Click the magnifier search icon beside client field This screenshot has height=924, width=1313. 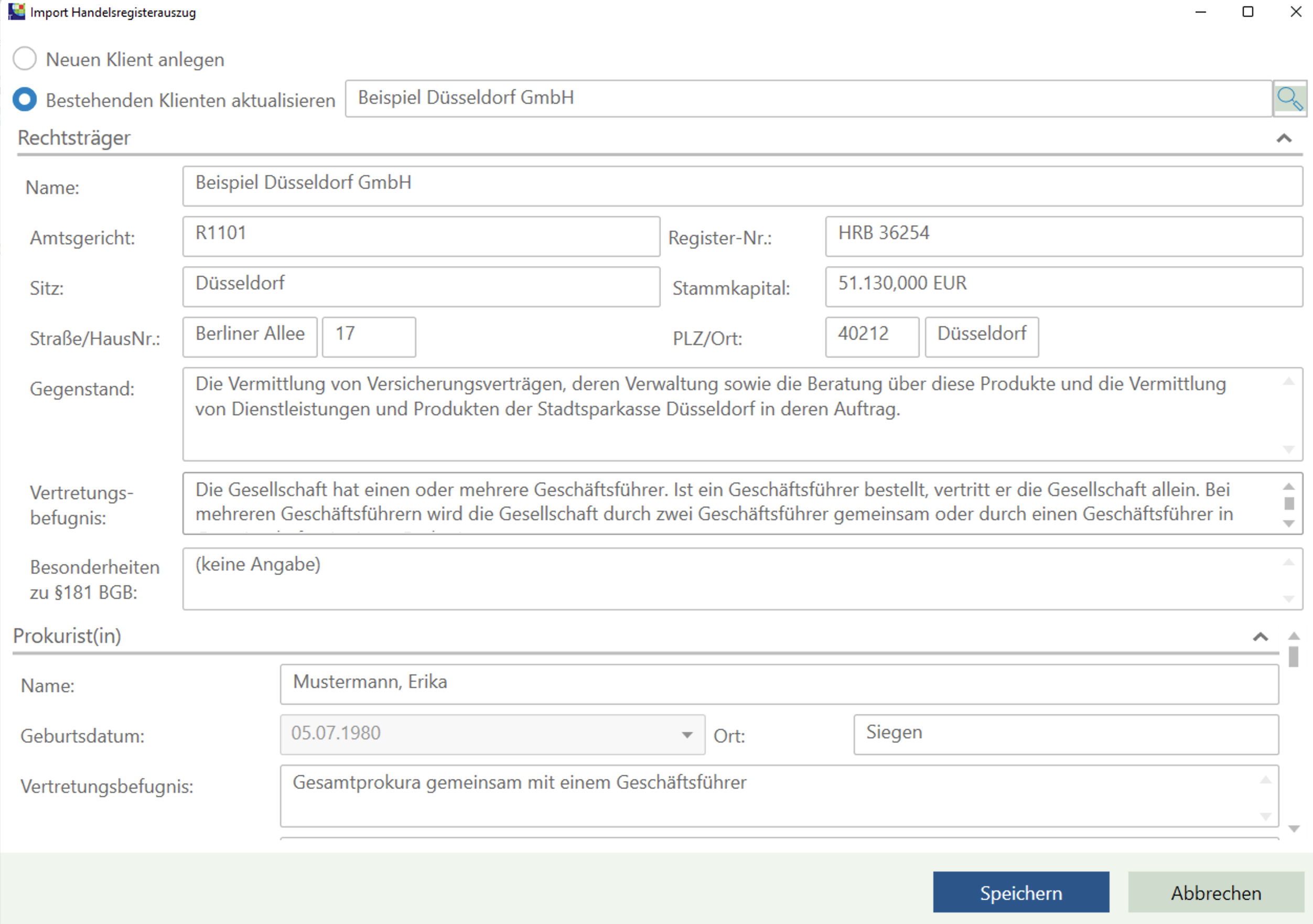coord(1289,99)
